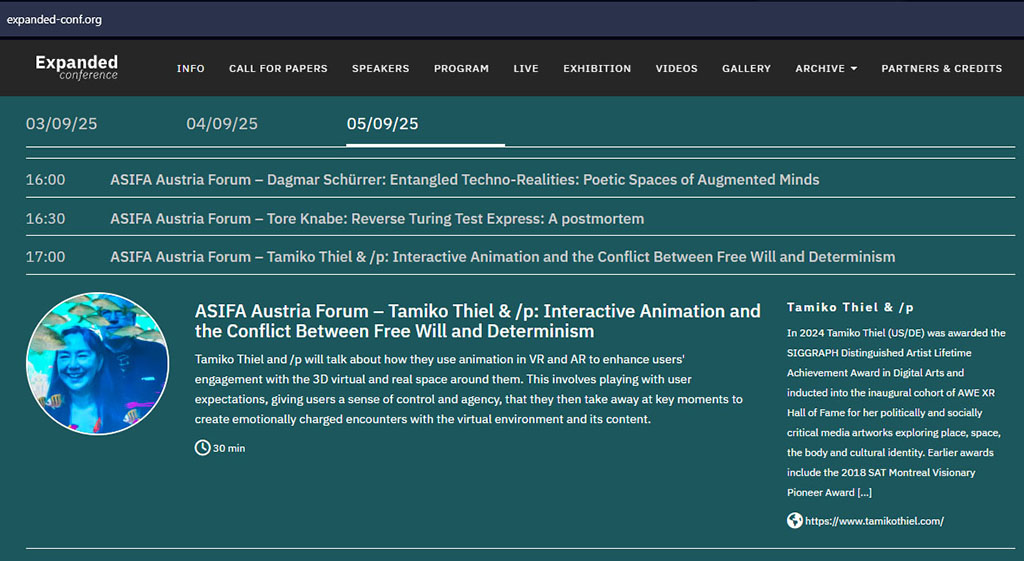Click the expanded-conf.org address bar text
The image size is (1024, 561).
click(54, 20)
